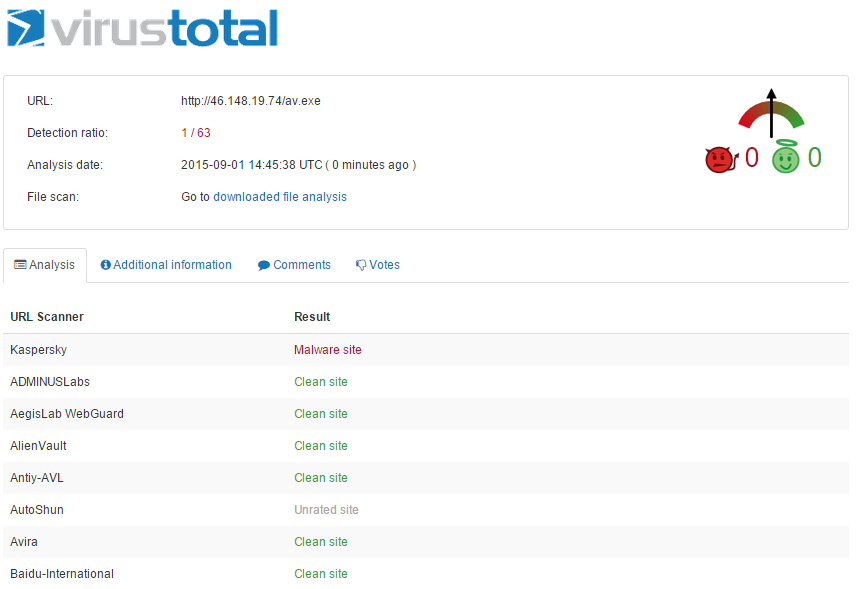Screen dimensions: 860x589
Task: Click Avira Clean site result
Action: [x=321, y=542]
